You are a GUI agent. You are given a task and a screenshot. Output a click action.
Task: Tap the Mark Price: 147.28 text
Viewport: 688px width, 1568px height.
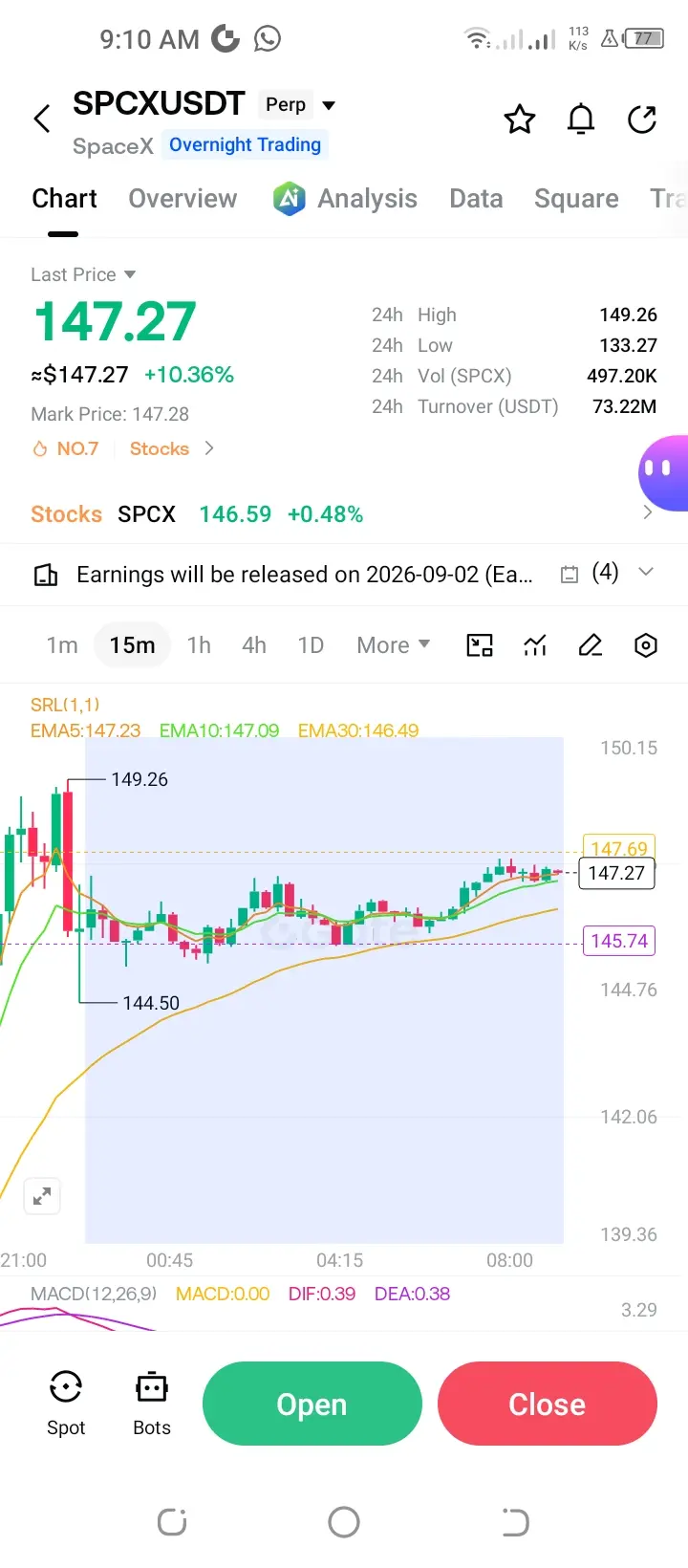pos(110,414)
